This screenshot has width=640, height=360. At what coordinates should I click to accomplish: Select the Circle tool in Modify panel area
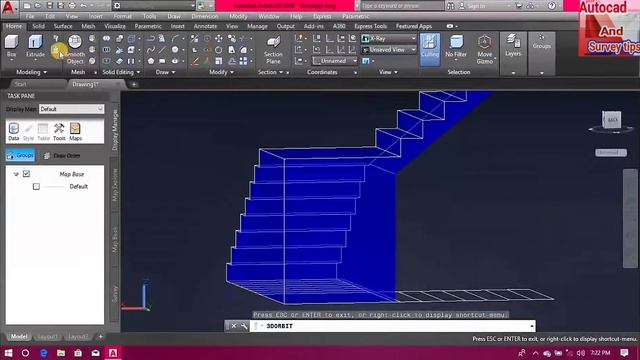click(219, 50)
